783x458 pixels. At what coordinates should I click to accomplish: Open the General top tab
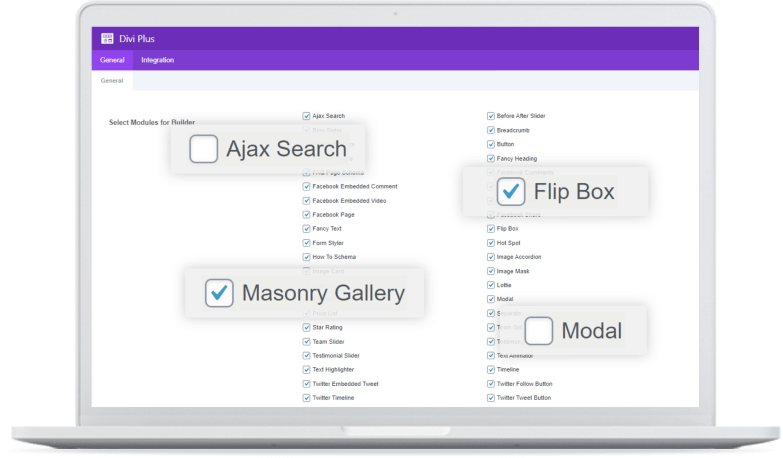(x=112, y=60)
